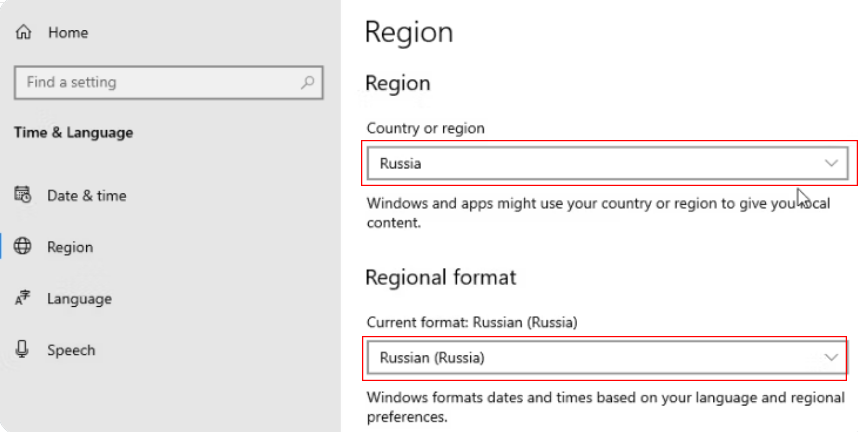
Task: Go to Home settings page
Action: tap(67, 33)
